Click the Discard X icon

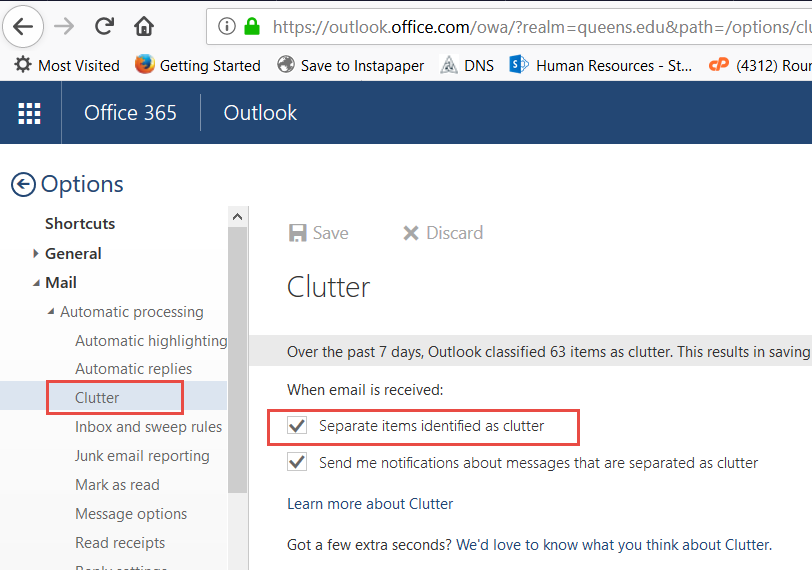pos(410,233)
